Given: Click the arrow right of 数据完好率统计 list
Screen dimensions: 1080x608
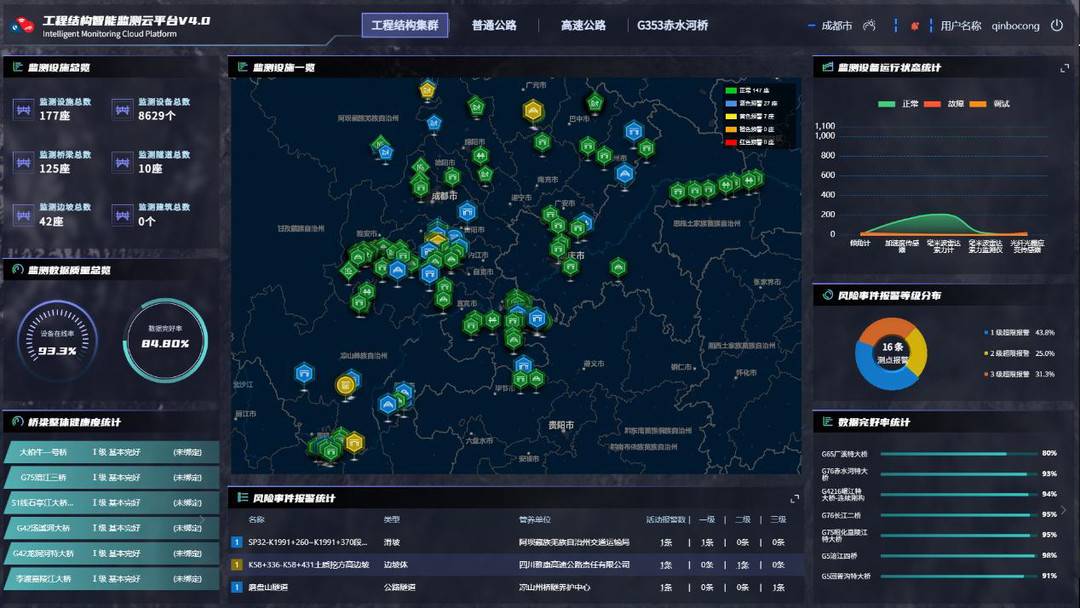Looking at the screenshot, I should [x=1063, y=510].
